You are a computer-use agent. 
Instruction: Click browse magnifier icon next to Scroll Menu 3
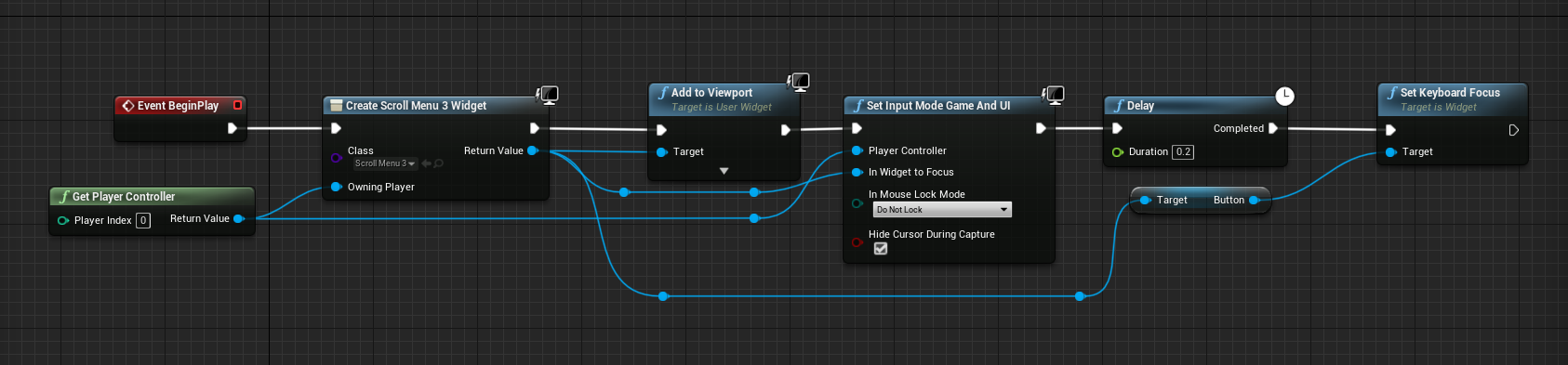tap(438, 163)
